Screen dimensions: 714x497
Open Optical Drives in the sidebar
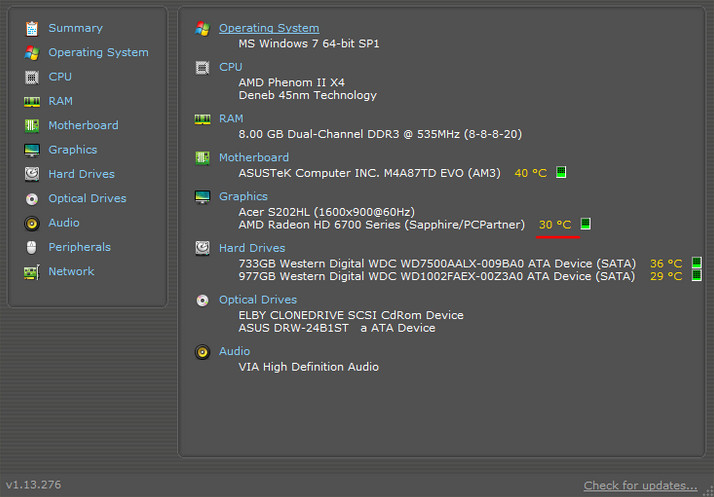(x=87, y=199)
